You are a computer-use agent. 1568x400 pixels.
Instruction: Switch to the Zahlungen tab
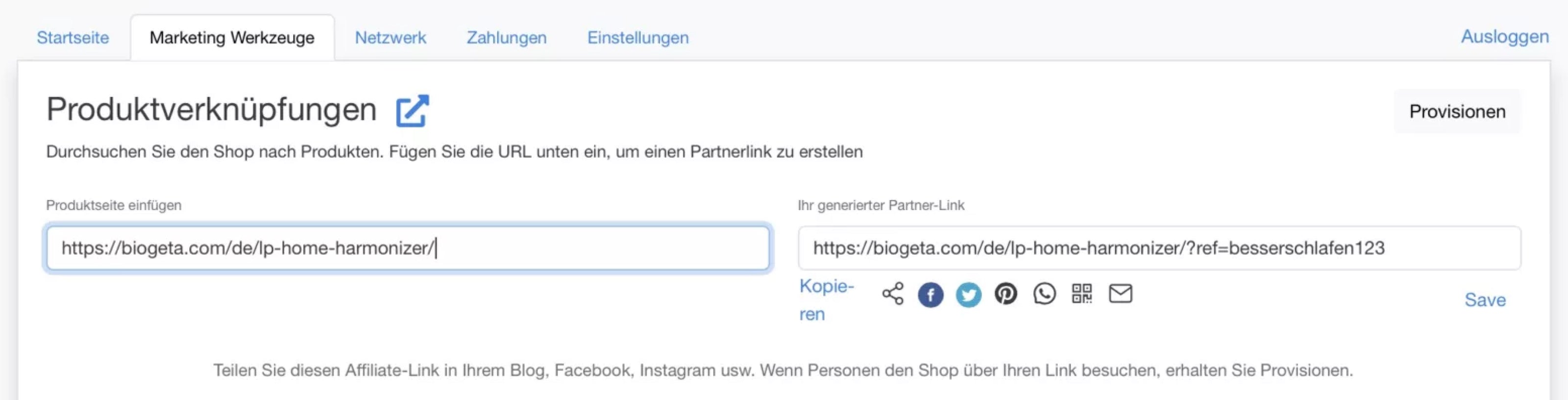[x=507, y=38]
